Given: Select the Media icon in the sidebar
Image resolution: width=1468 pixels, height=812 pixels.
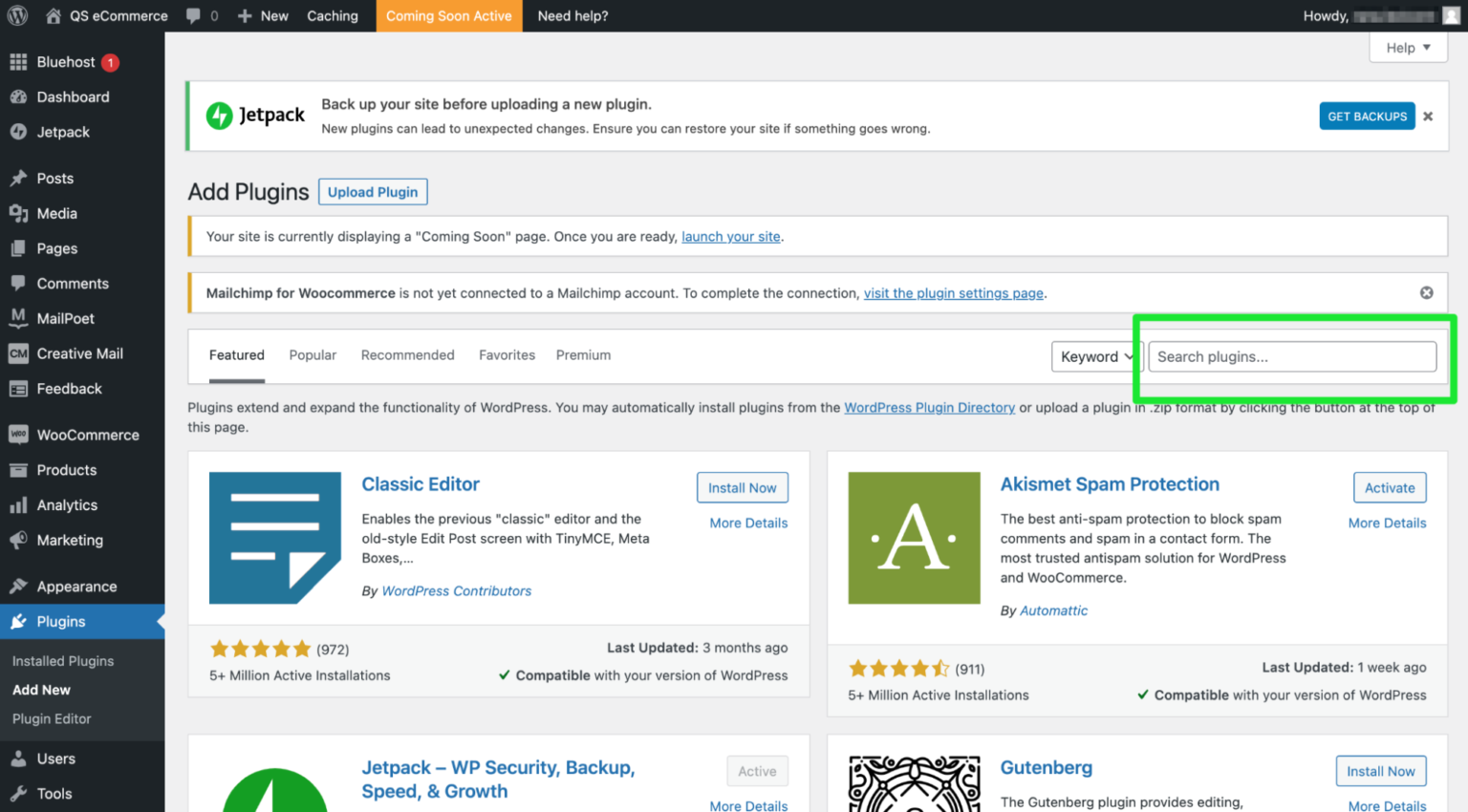Looking at the screenshot, I should pyautogui.click(x=19, y=213).
